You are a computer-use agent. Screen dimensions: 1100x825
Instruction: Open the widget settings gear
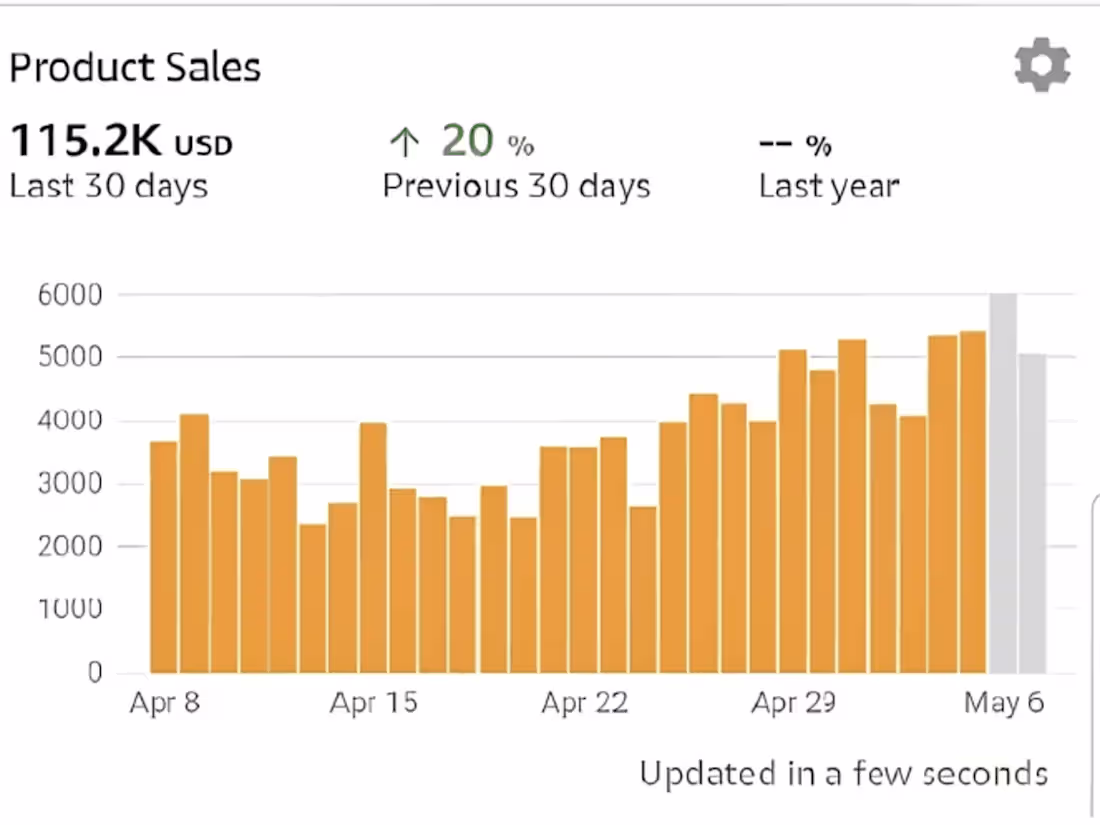1042,64
